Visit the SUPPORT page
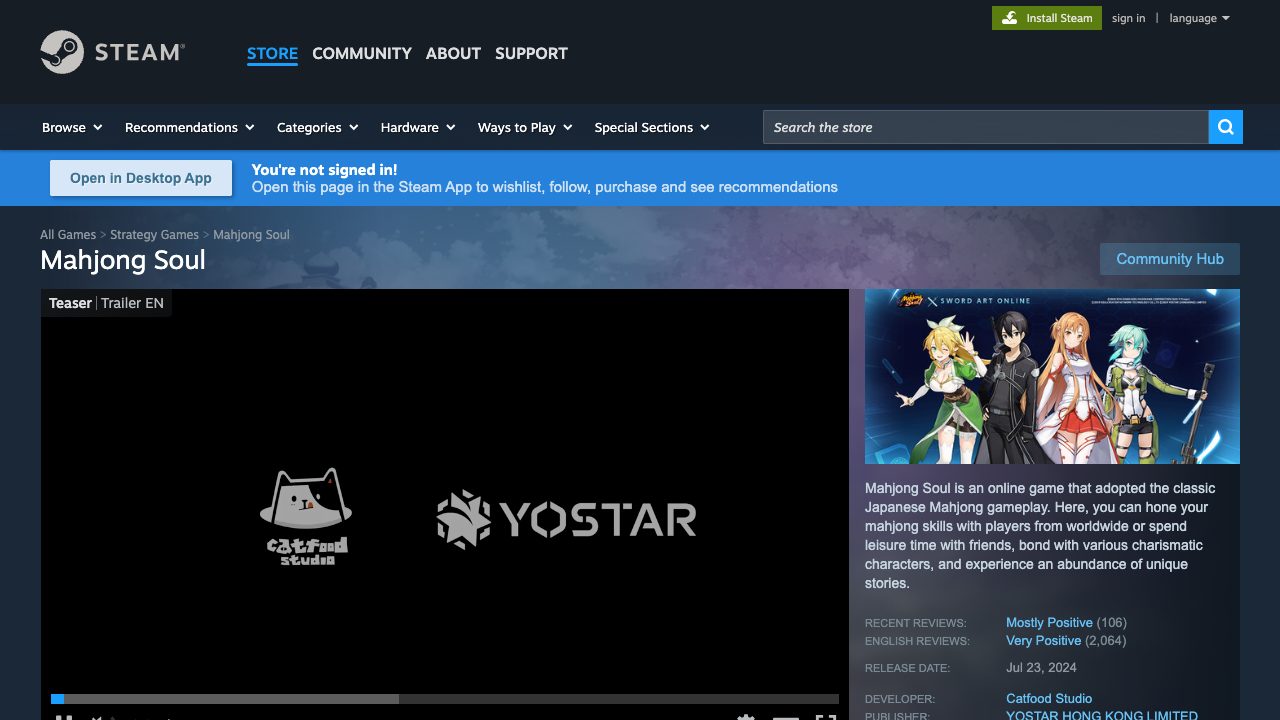Viewport: 1280px width, 720px height. coord(531,53)
